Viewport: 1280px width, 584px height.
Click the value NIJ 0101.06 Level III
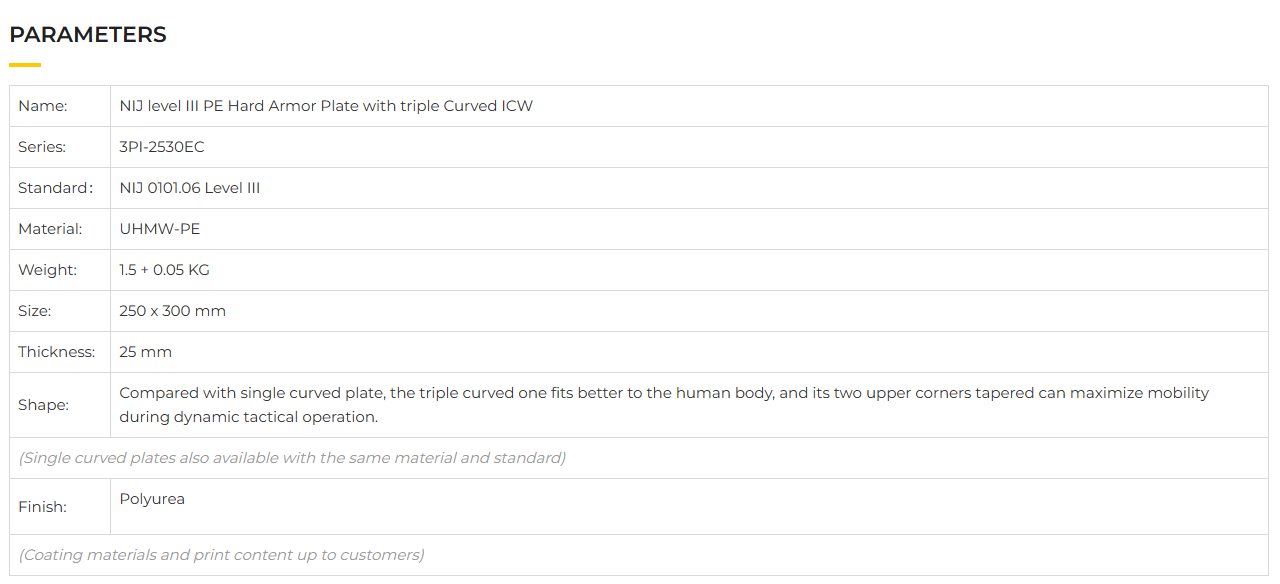click(x=190, y=188)
